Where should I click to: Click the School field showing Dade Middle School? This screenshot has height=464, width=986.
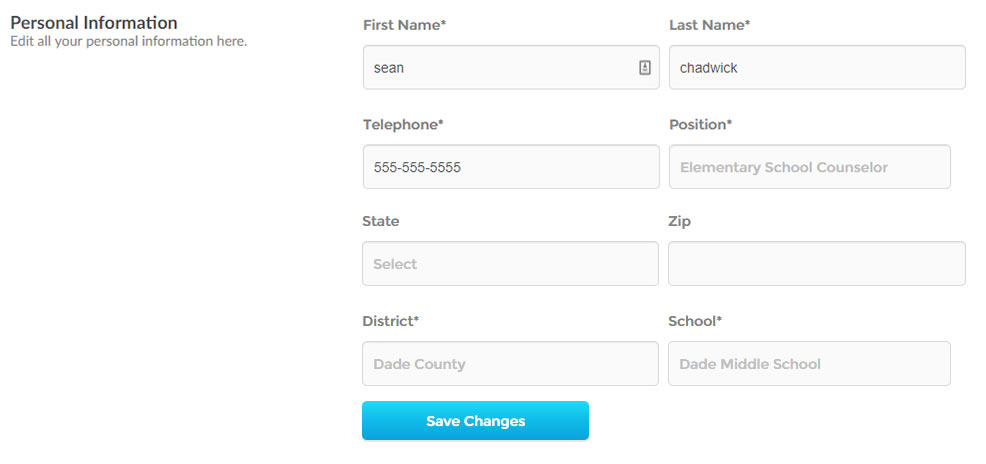coord(809,363)
